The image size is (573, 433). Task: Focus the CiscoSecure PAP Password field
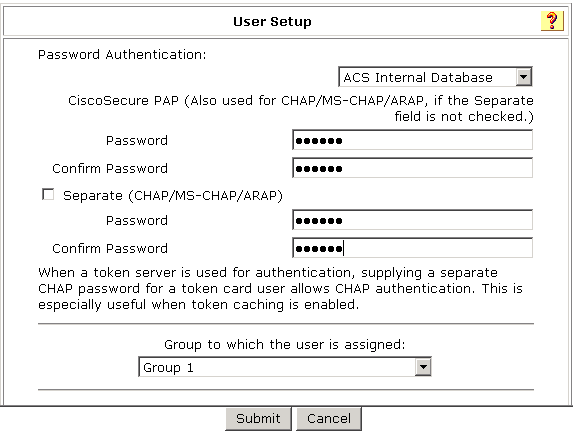point(412,140)
